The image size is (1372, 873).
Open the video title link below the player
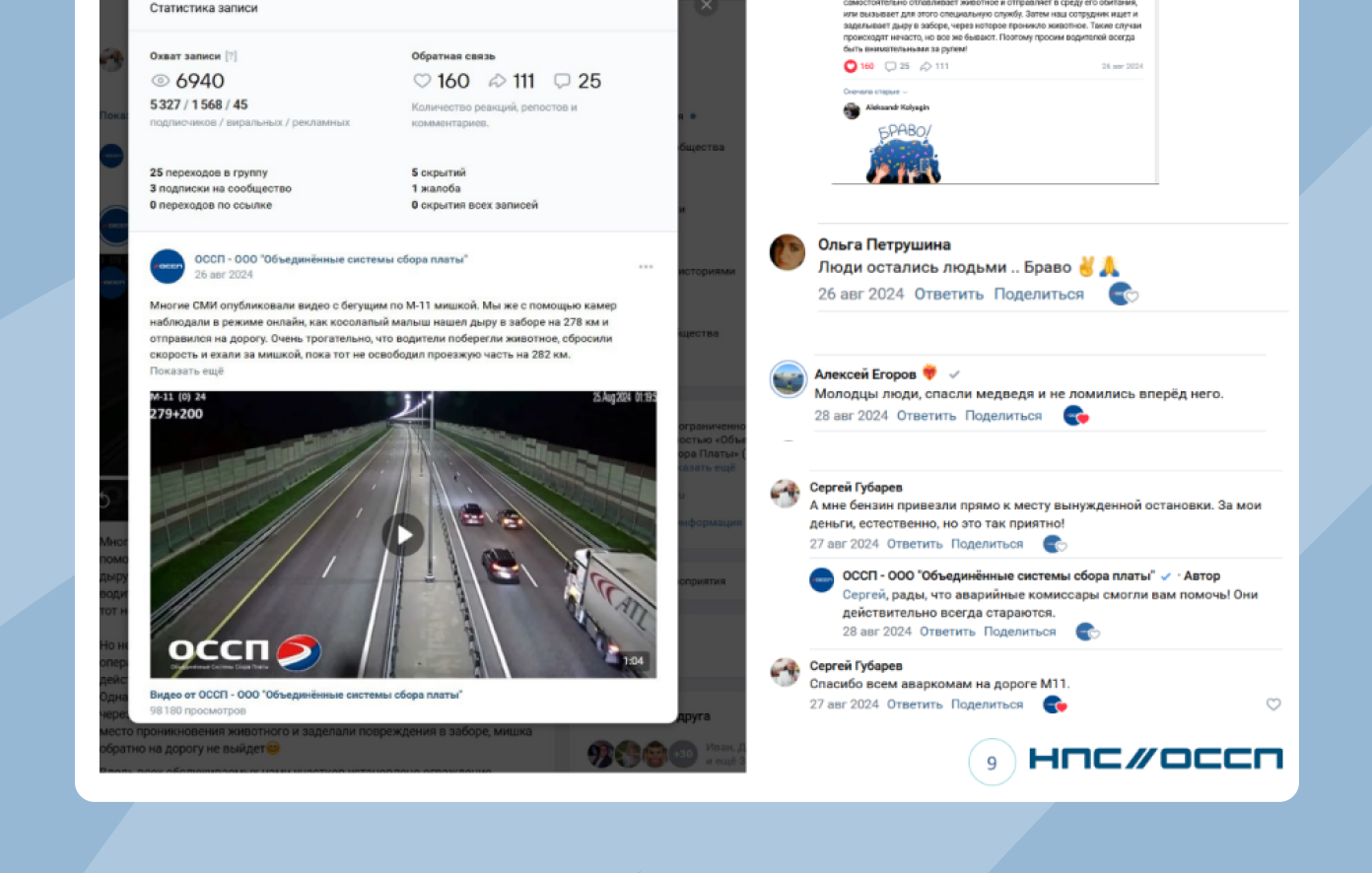point(306,695)
